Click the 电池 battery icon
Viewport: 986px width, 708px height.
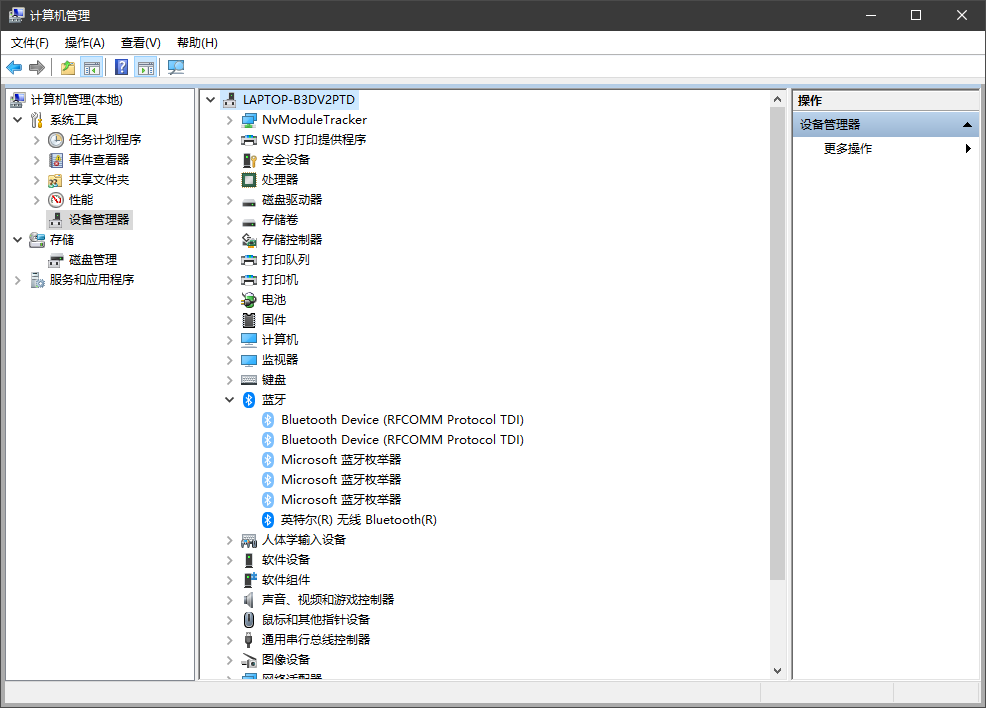(x=249, y=300)
